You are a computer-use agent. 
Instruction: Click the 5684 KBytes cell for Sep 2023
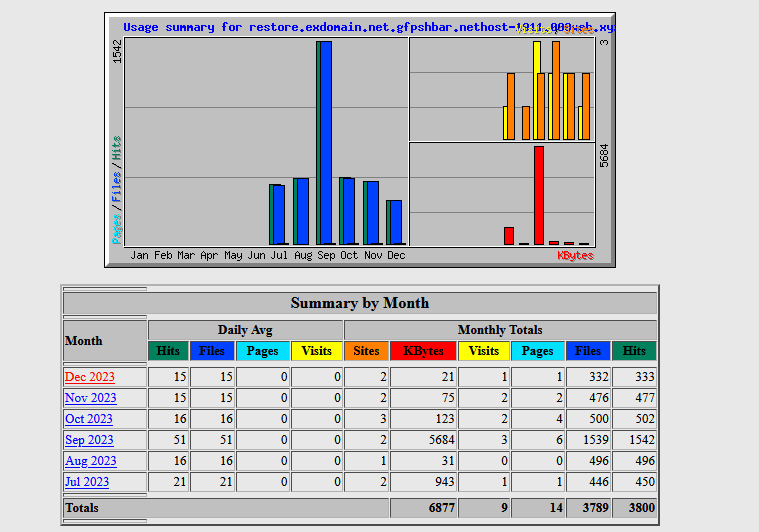click(423, 440)
